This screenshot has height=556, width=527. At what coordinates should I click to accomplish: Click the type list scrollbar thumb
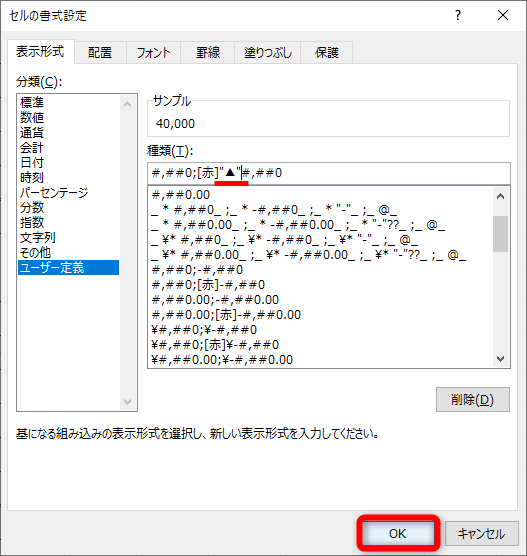500,234
